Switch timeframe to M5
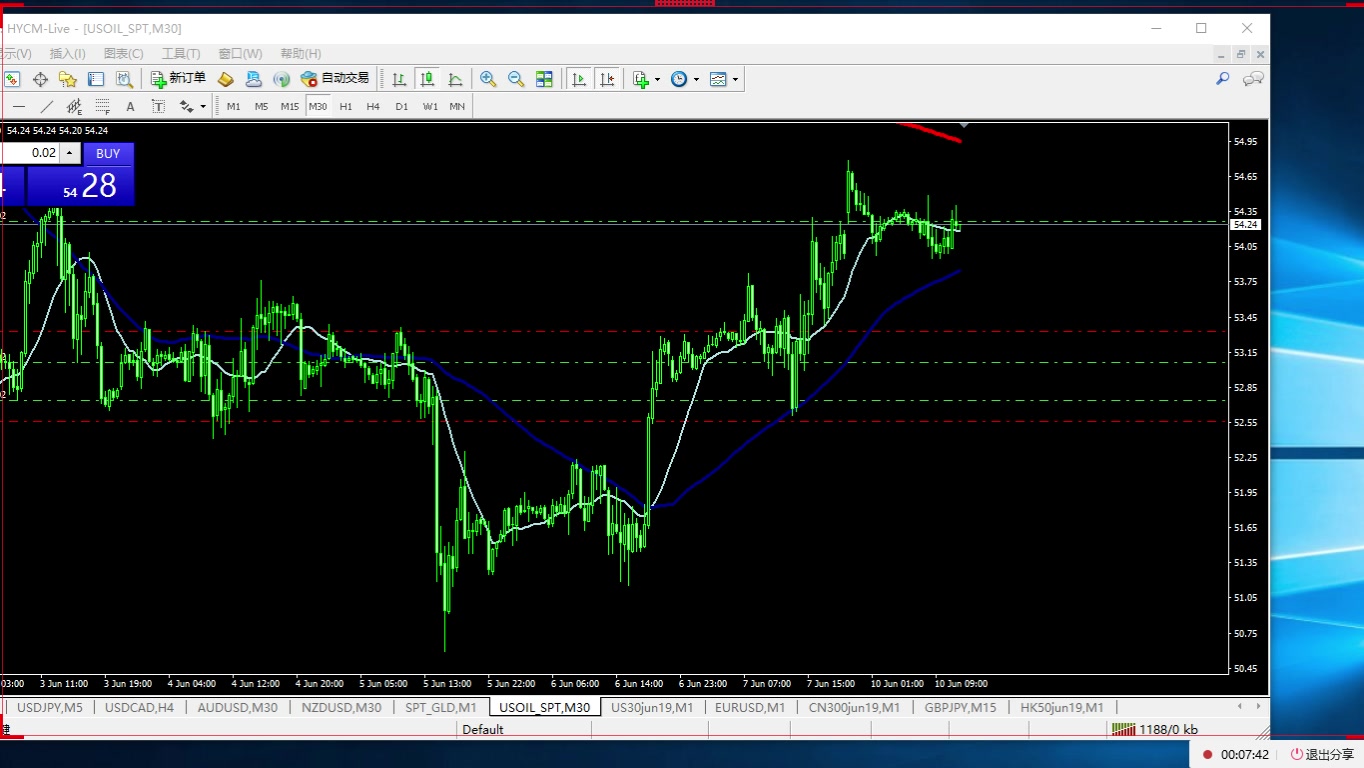 pos(261,106)
